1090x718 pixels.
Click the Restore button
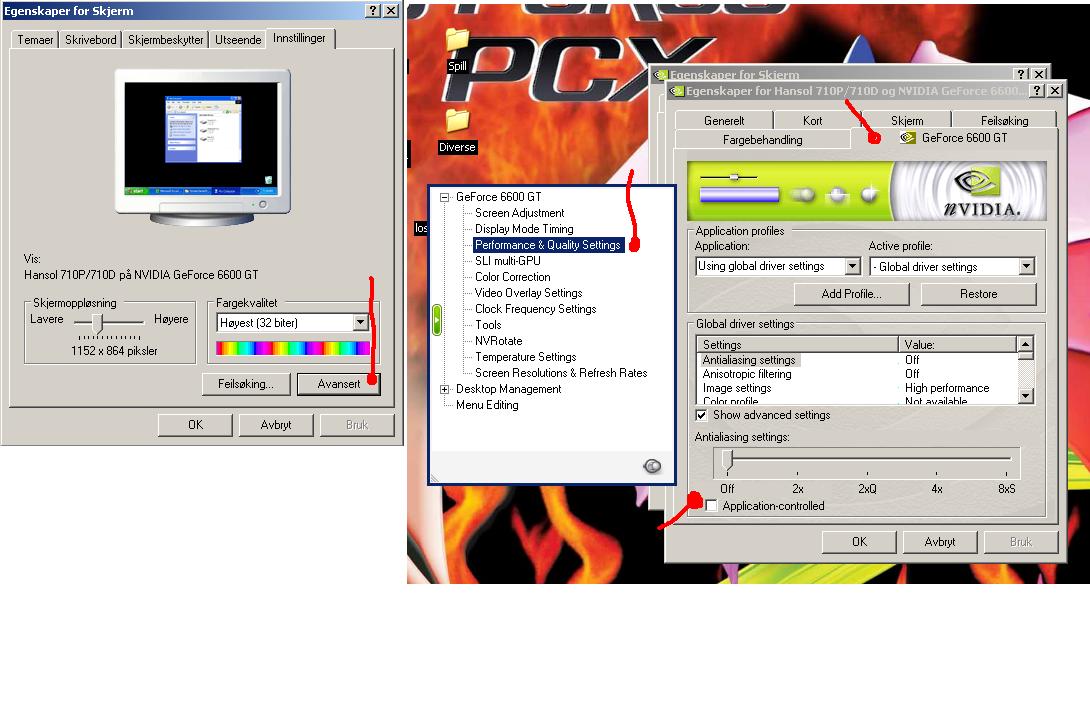click(978, 294)
